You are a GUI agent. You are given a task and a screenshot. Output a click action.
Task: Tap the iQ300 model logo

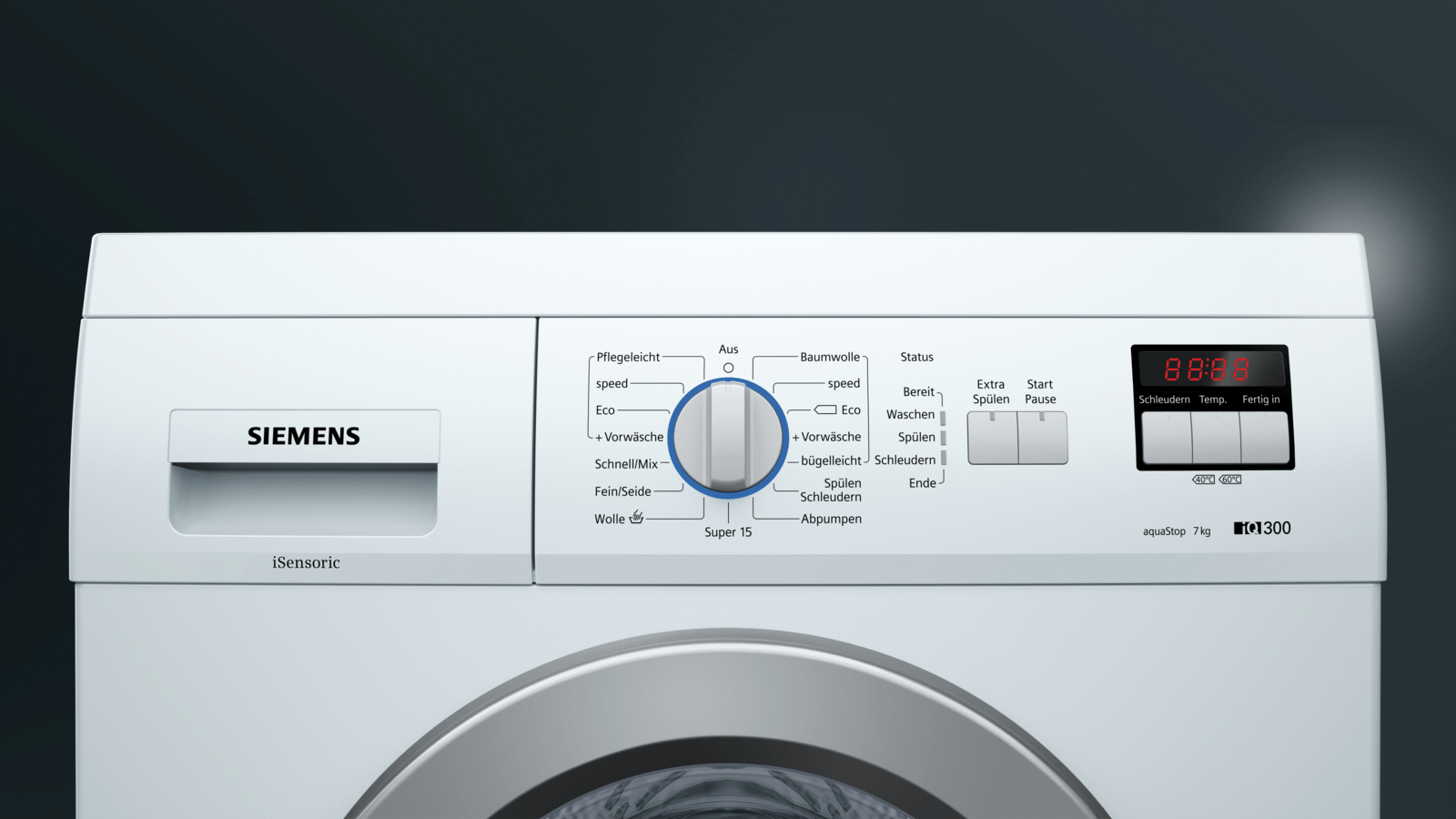[1262, 528]
